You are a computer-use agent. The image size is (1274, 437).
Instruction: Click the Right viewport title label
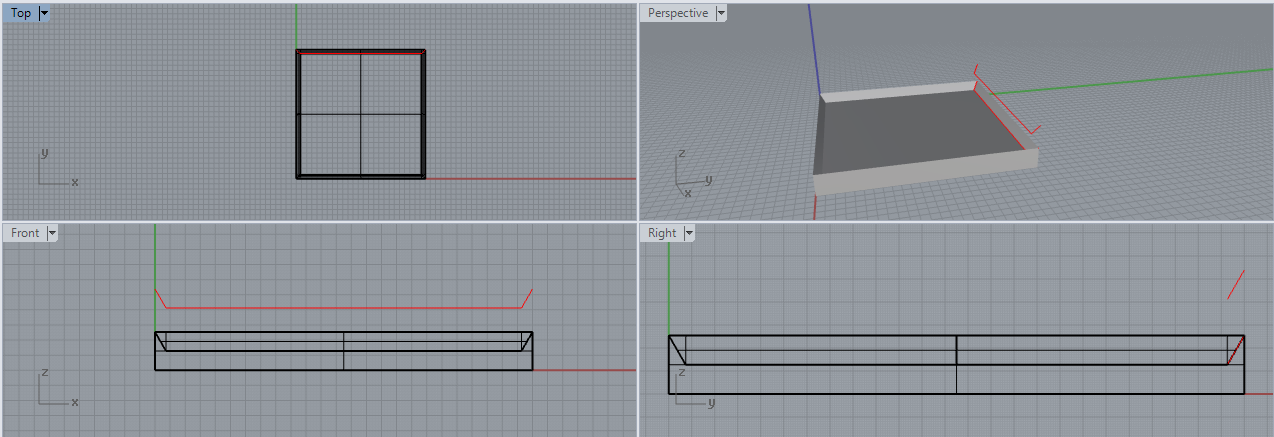coord(662,233)
